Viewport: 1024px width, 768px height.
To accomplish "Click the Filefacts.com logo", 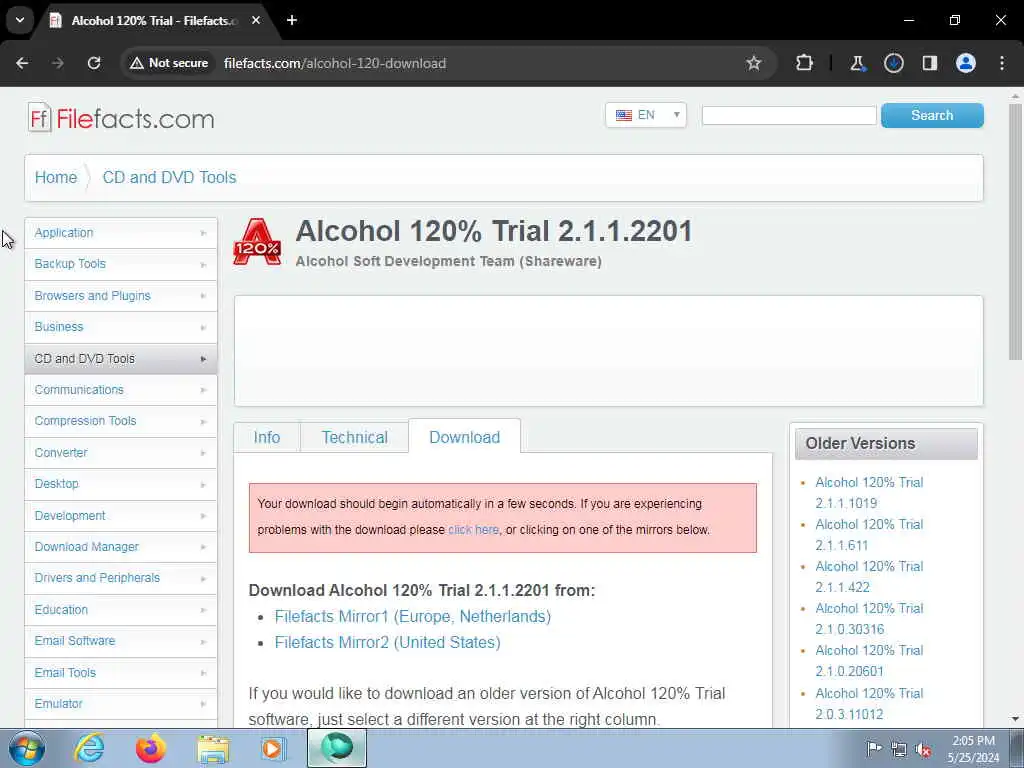I will (x=121, y=118).
